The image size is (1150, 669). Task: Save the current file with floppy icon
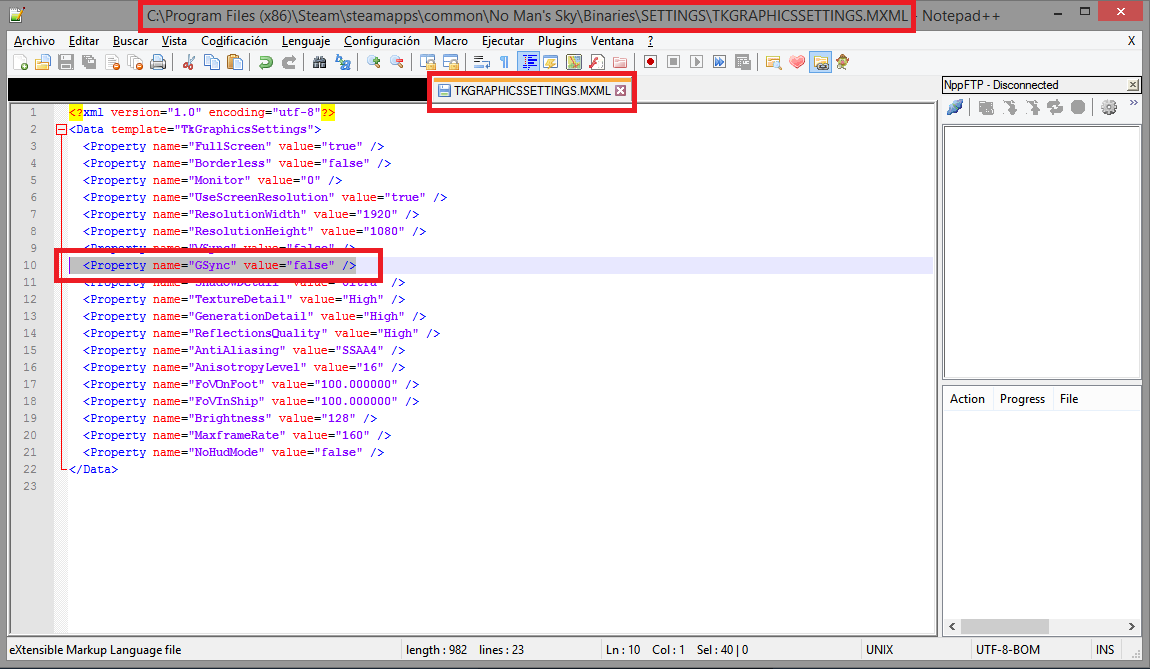(66, 62)
